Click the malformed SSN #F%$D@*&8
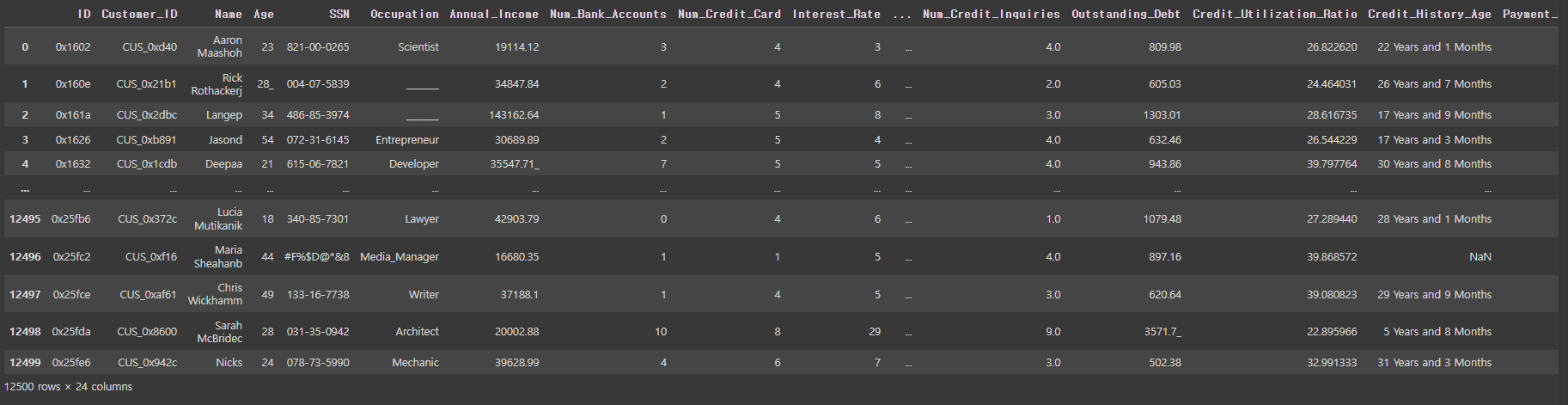 click(316, 257)
